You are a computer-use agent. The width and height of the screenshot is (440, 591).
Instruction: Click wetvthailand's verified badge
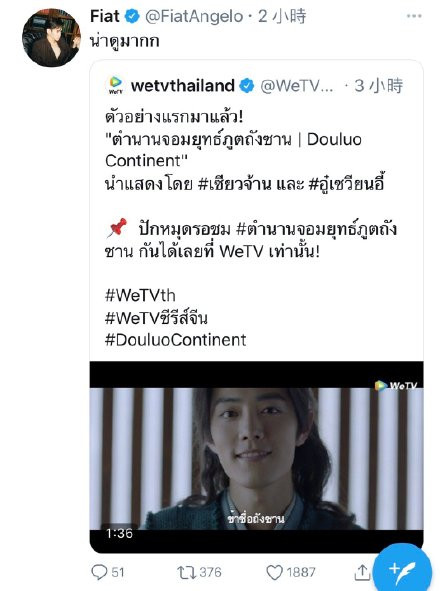[x=247, y=86]
